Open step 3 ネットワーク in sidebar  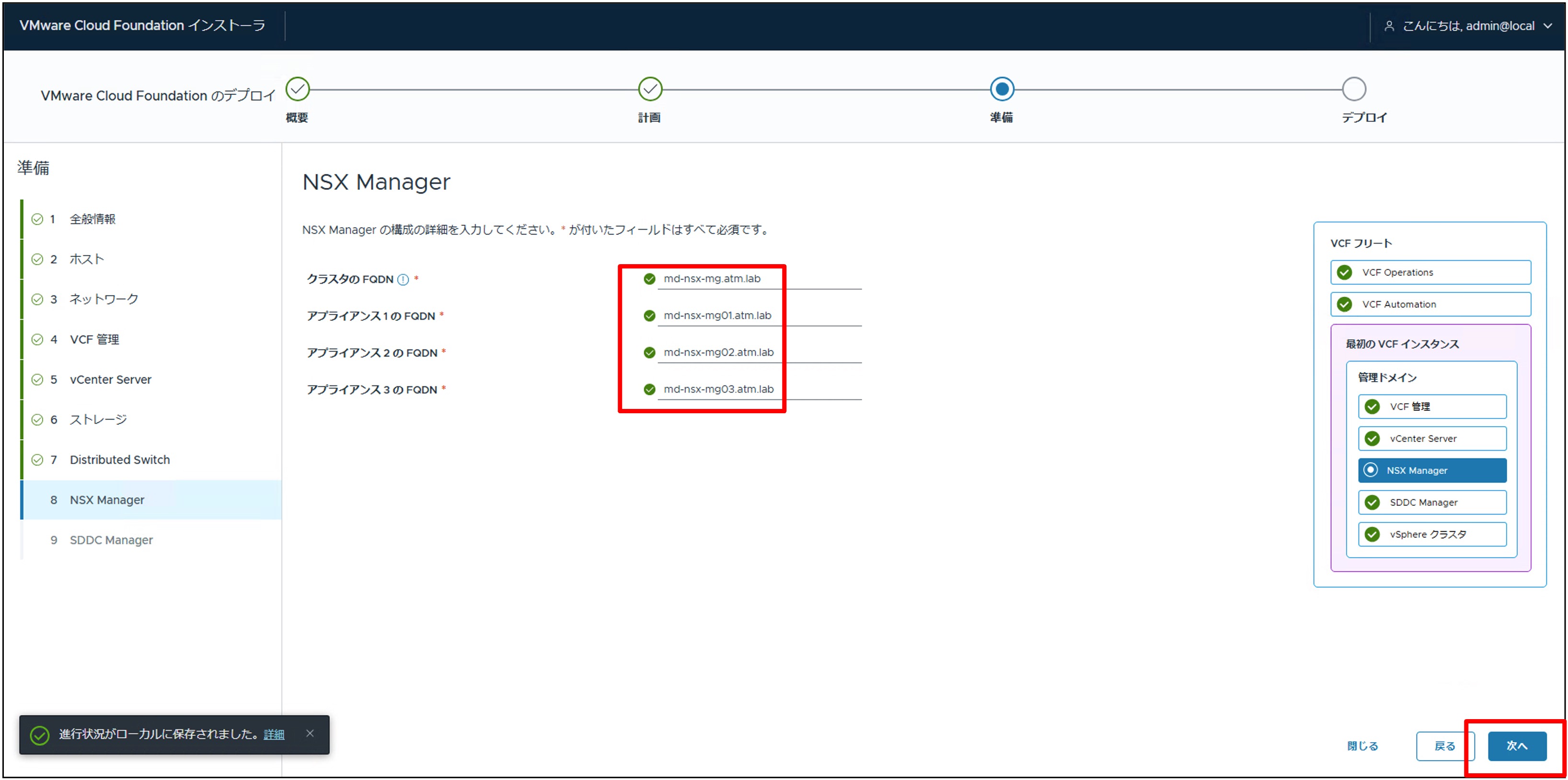[151, 300]
